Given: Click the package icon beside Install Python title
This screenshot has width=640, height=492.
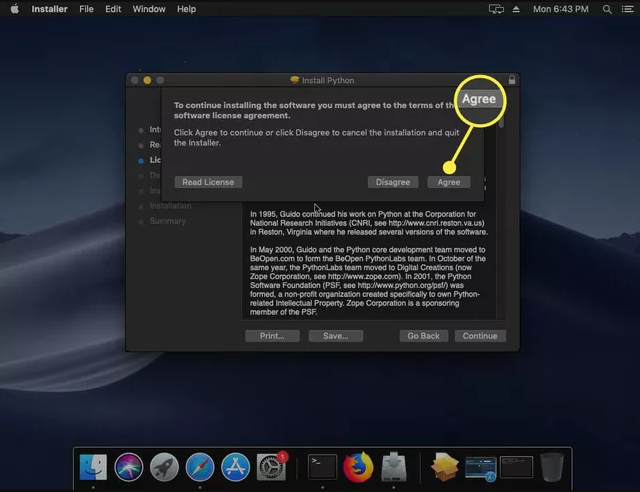Looking at the screenshot, I should pos(294,80).
